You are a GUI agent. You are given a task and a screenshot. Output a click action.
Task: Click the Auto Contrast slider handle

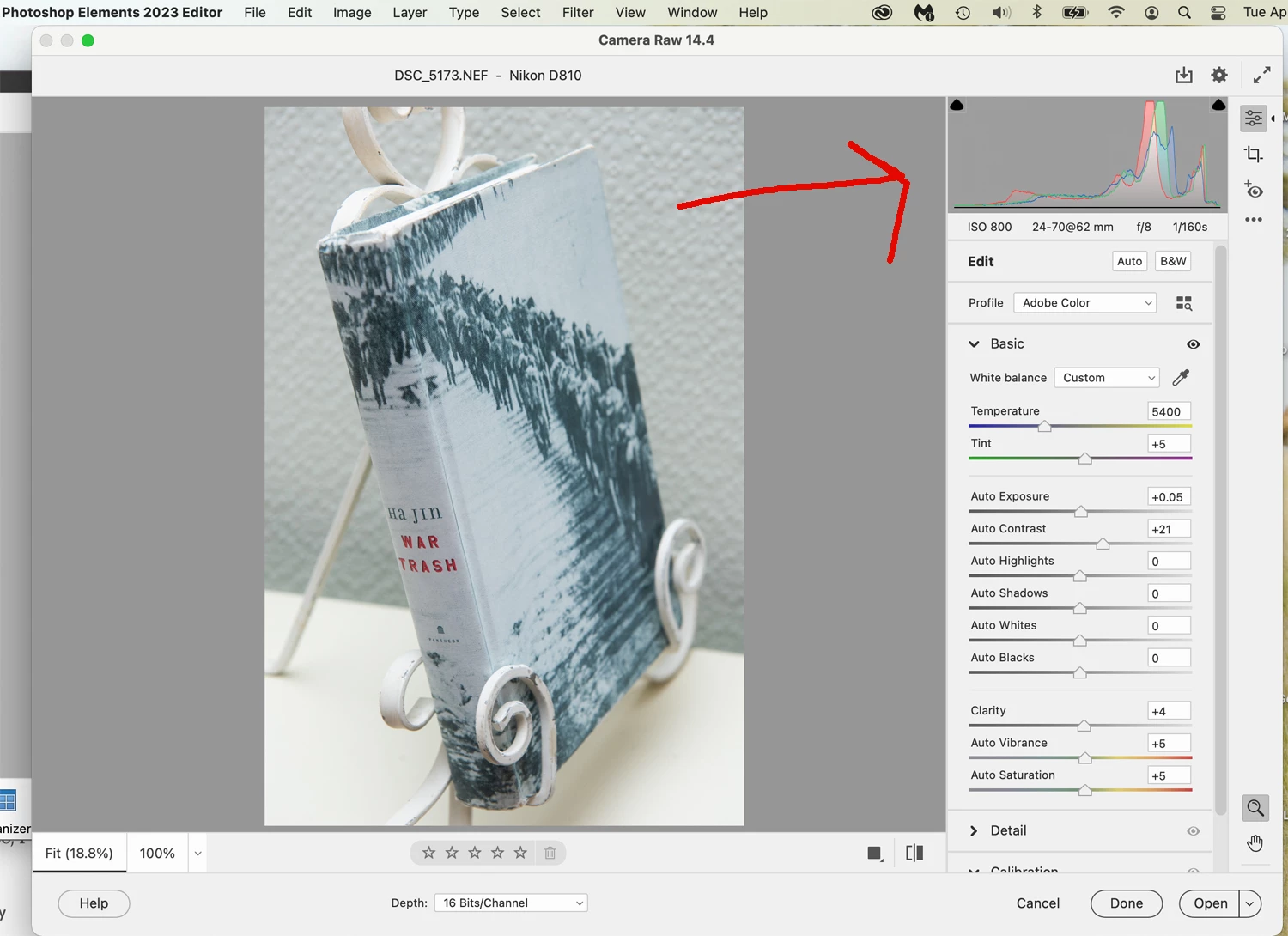click(x=1103, y=544)
